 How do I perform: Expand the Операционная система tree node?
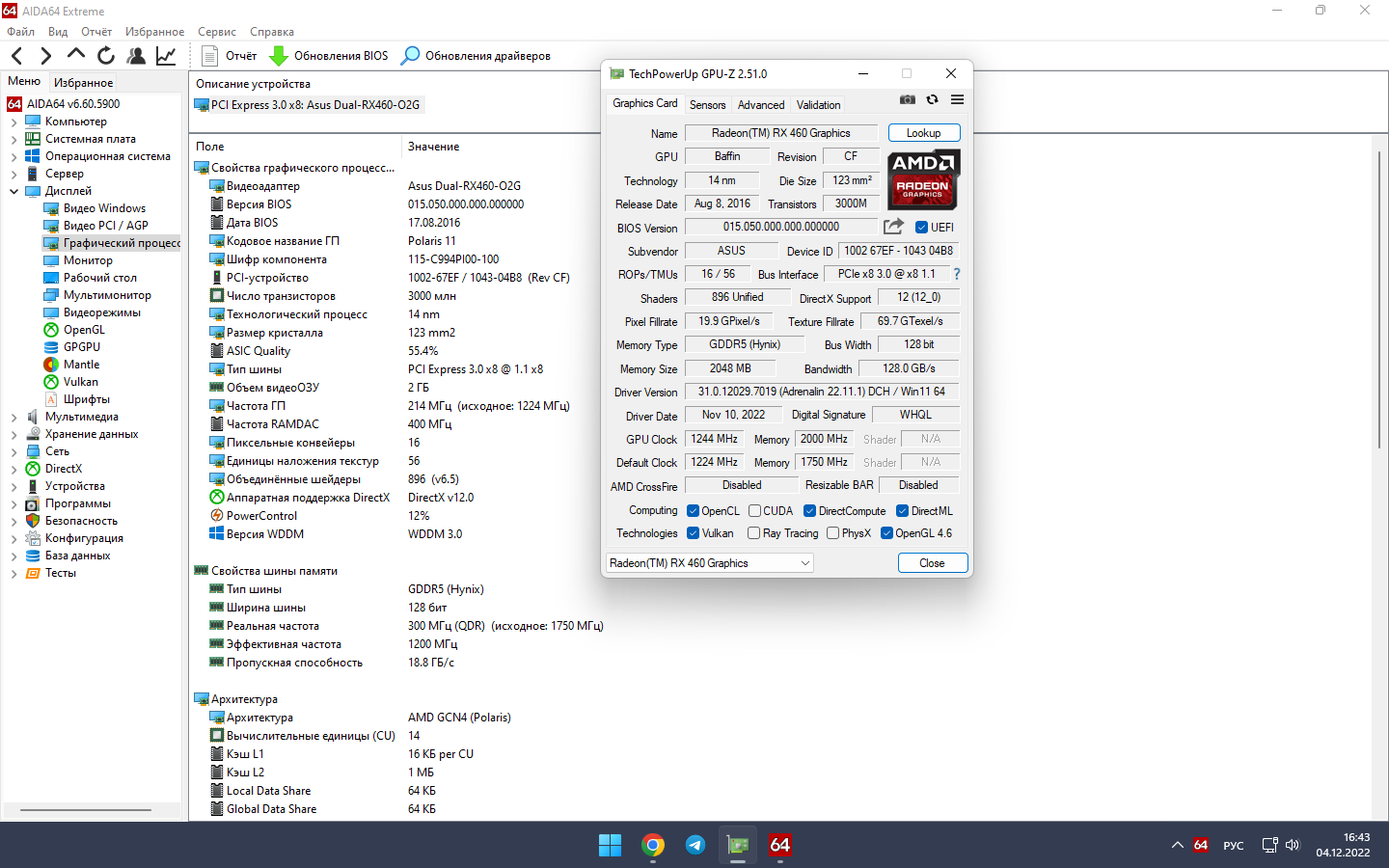coord(14,156)
